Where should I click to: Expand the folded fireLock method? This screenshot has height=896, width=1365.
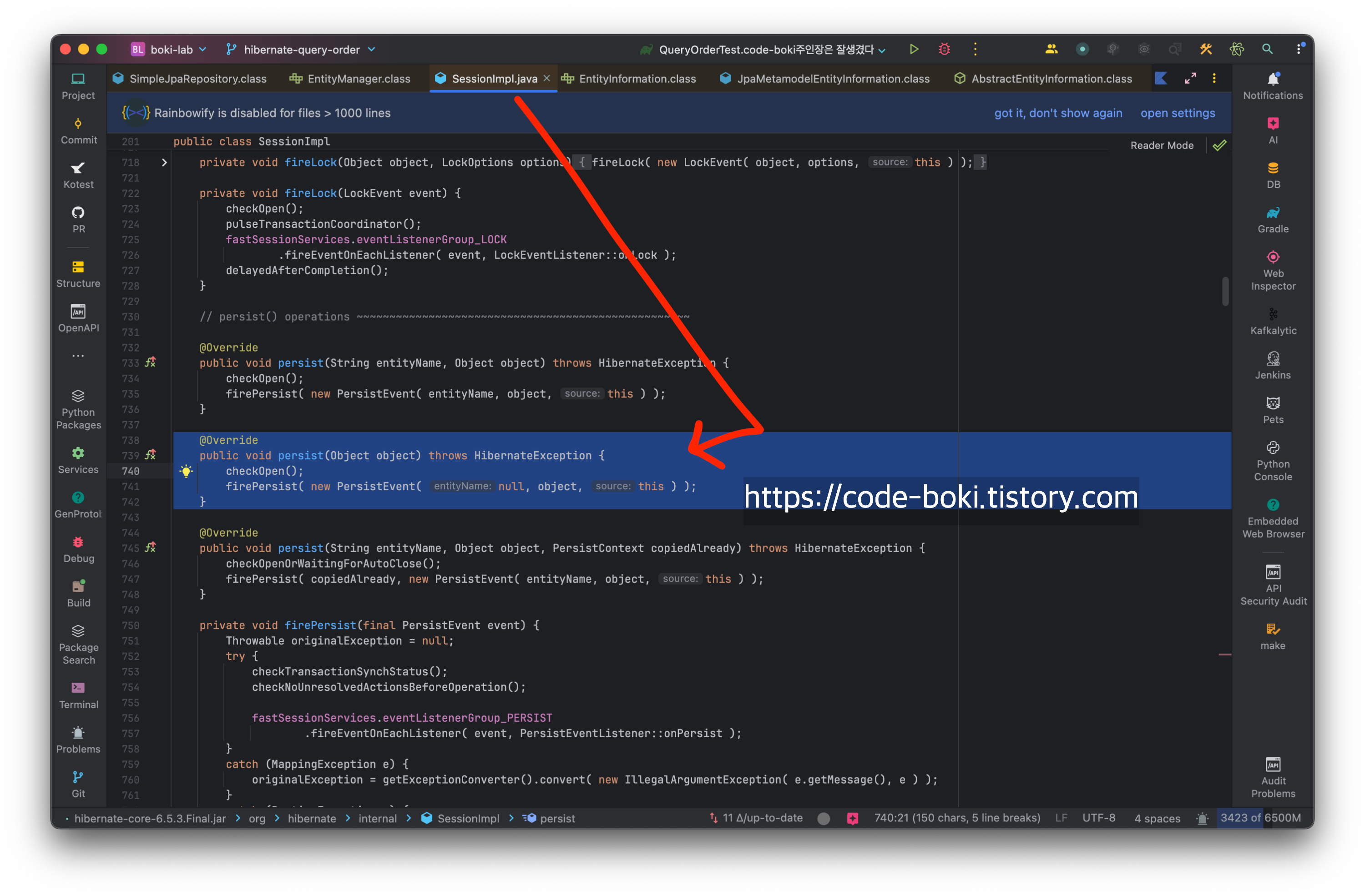pos(164,163)
